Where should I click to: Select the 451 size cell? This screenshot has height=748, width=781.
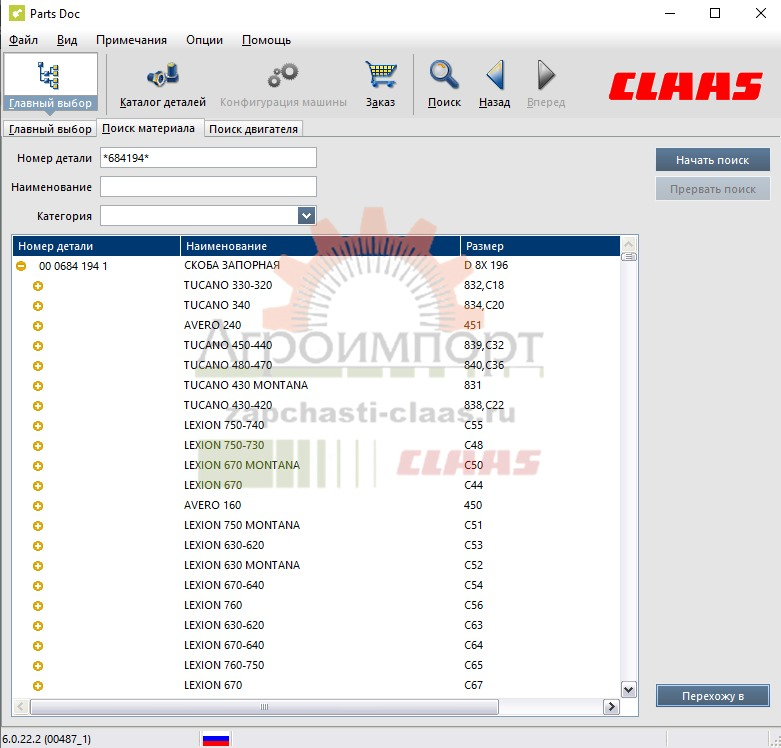pos(473,325)
